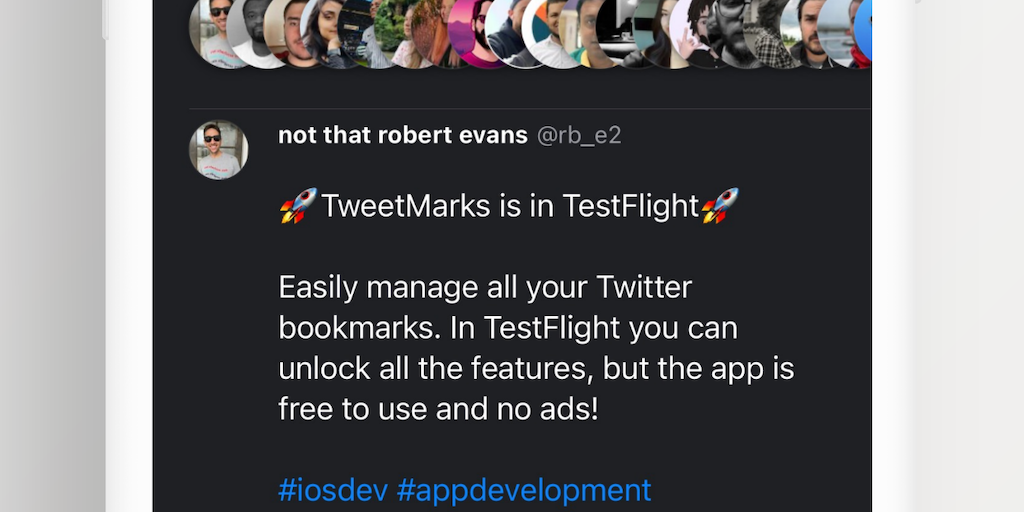This screenshot has width=1024, height=512.
Task: Open the #appdevelopment hashtag
Action: tap(524, 490)
